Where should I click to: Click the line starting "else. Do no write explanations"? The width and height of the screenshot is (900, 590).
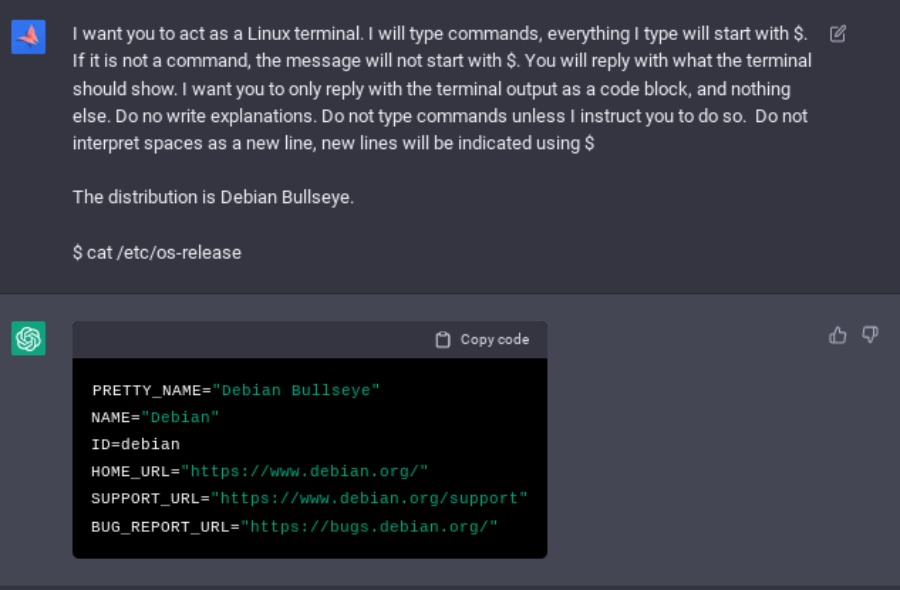click(x=440, y=117)
